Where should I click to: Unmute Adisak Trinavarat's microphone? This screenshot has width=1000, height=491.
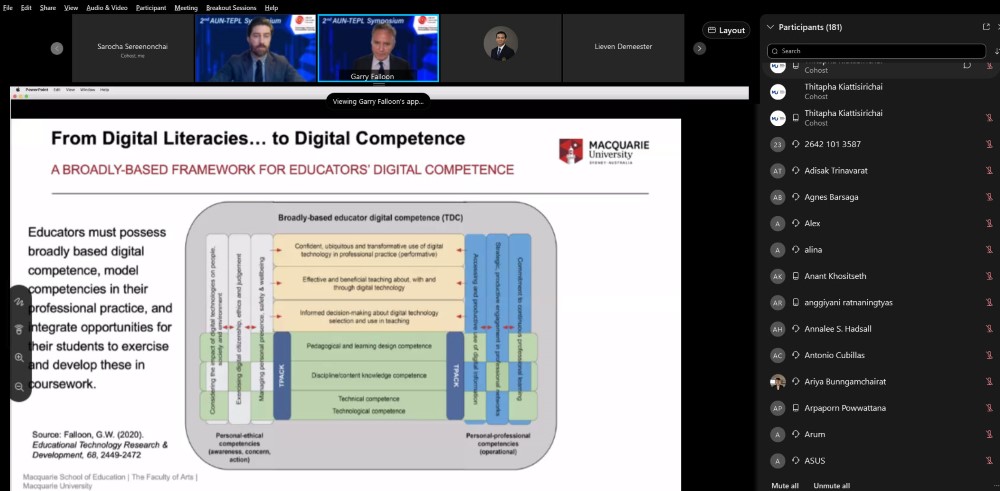988,171
